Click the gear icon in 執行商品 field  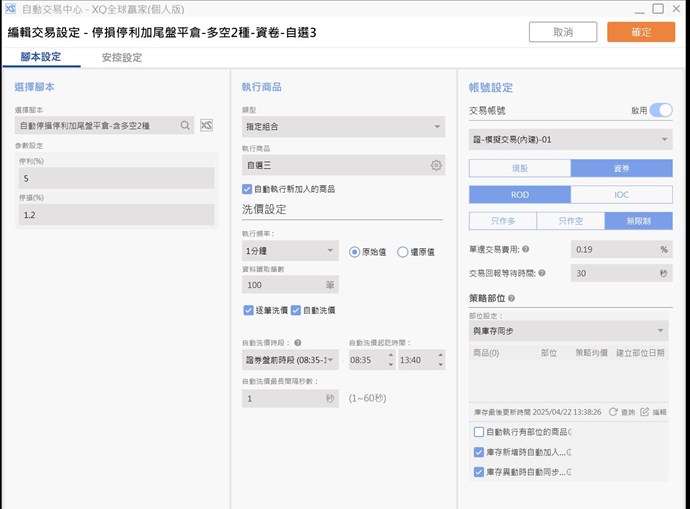coord(436,165)
